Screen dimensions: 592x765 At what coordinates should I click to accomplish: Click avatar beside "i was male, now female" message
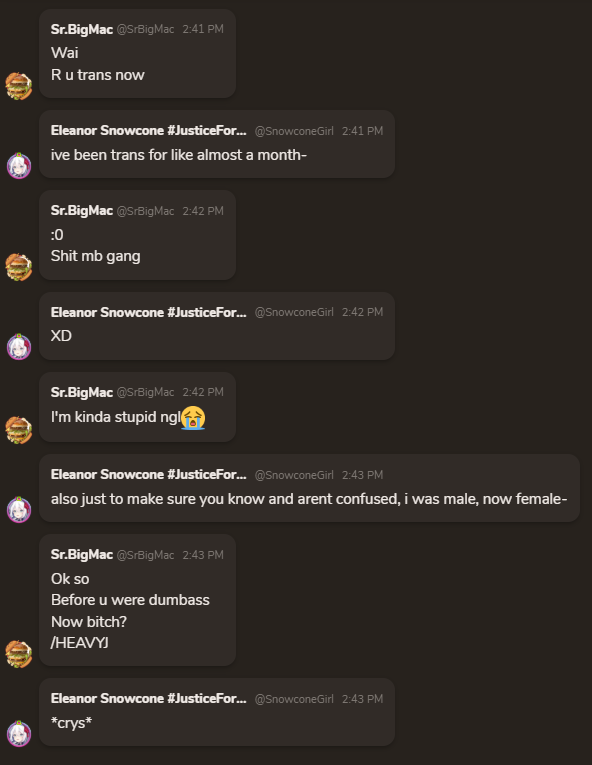[x=19, y=509]
